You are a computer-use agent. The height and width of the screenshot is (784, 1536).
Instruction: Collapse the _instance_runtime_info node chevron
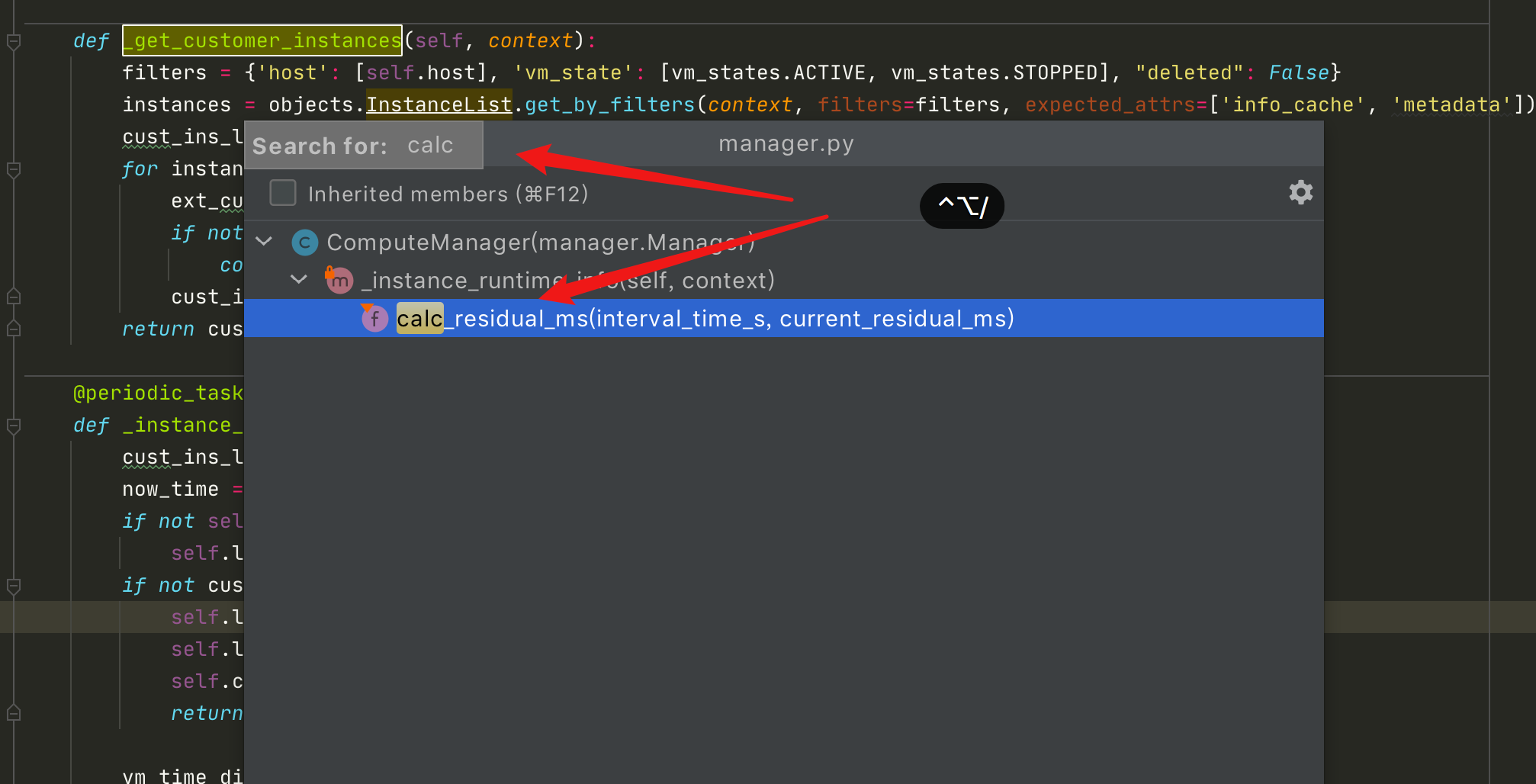coord(299,280)
